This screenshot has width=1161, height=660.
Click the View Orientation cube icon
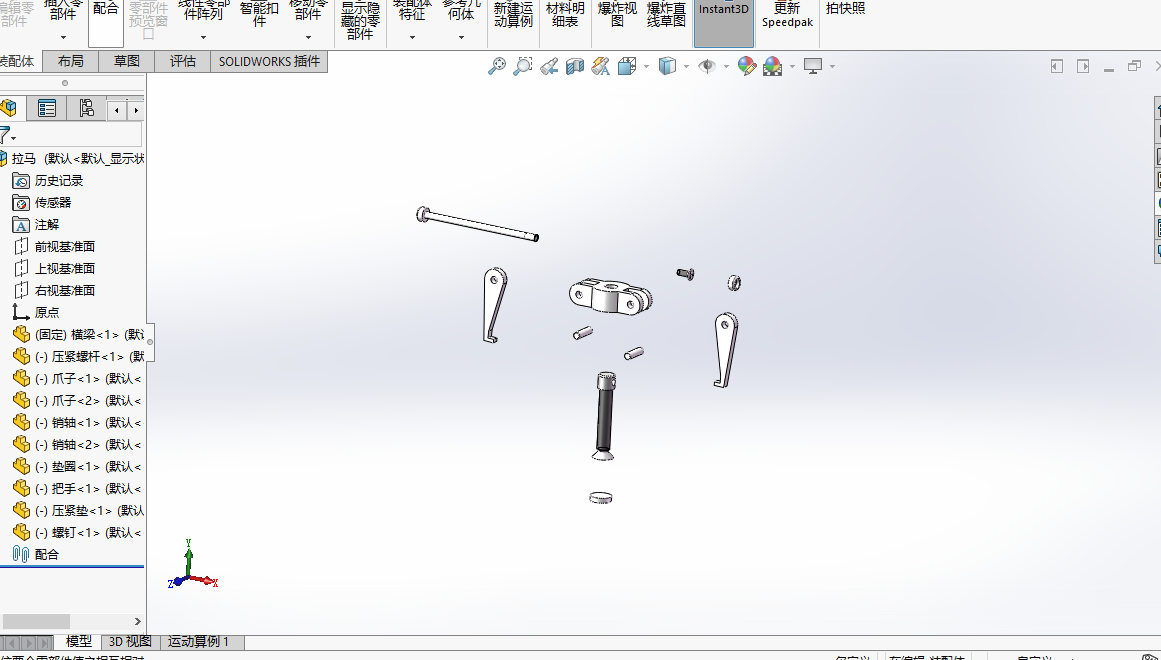626,66
